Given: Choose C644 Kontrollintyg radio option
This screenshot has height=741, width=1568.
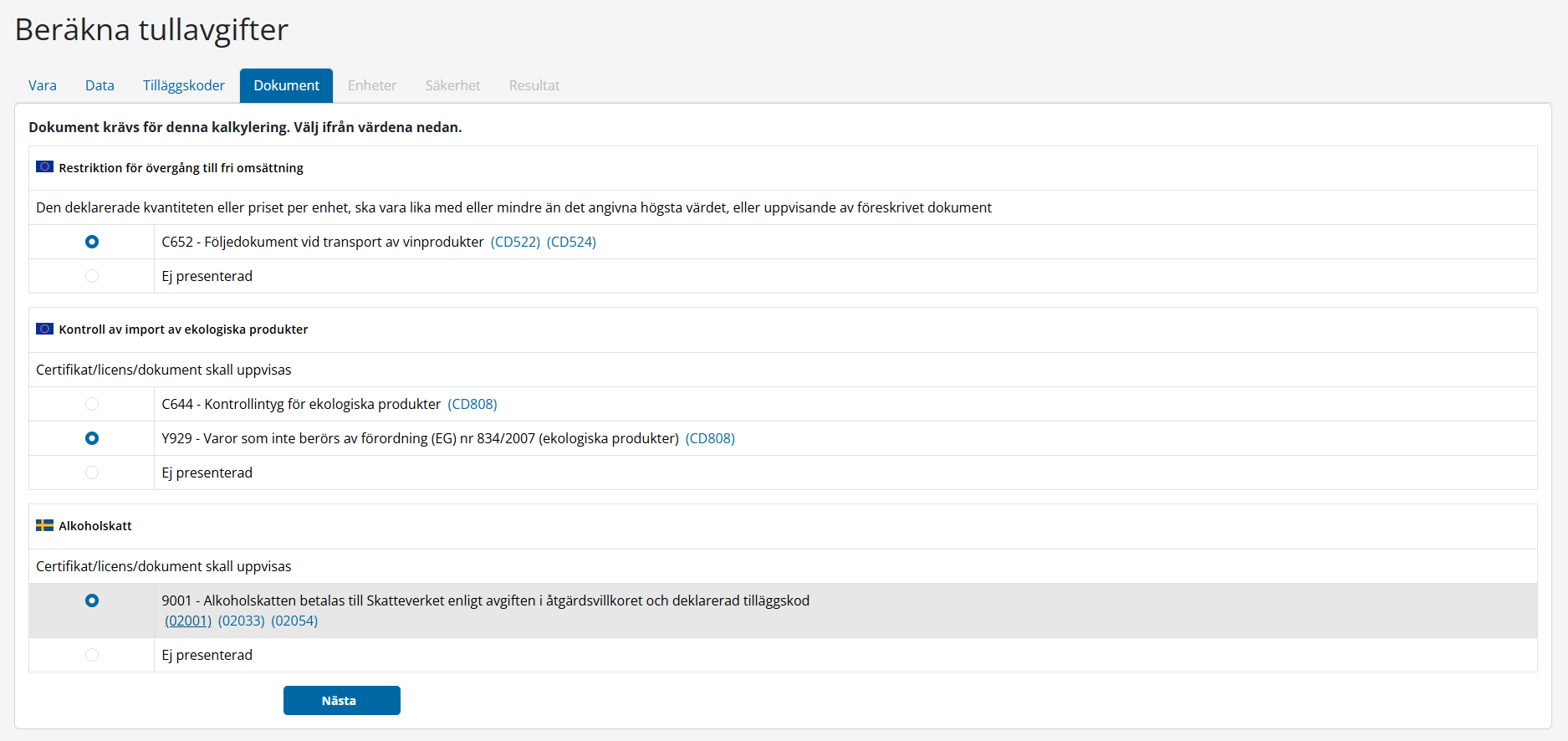Looking at the screenshot, I should [92, 404].
